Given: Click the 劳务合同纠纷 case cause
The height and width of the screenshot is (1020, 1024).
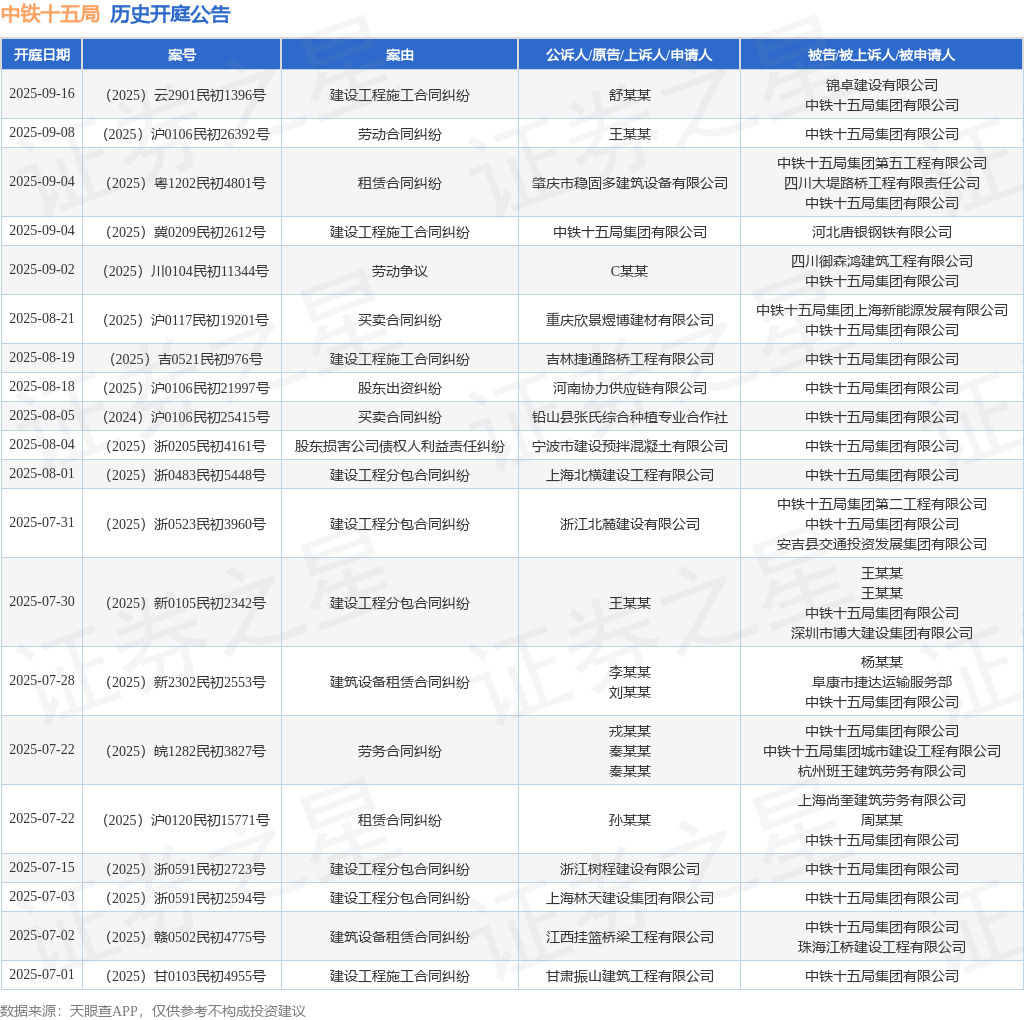Looking at the screenshot, I should [400, 752].
